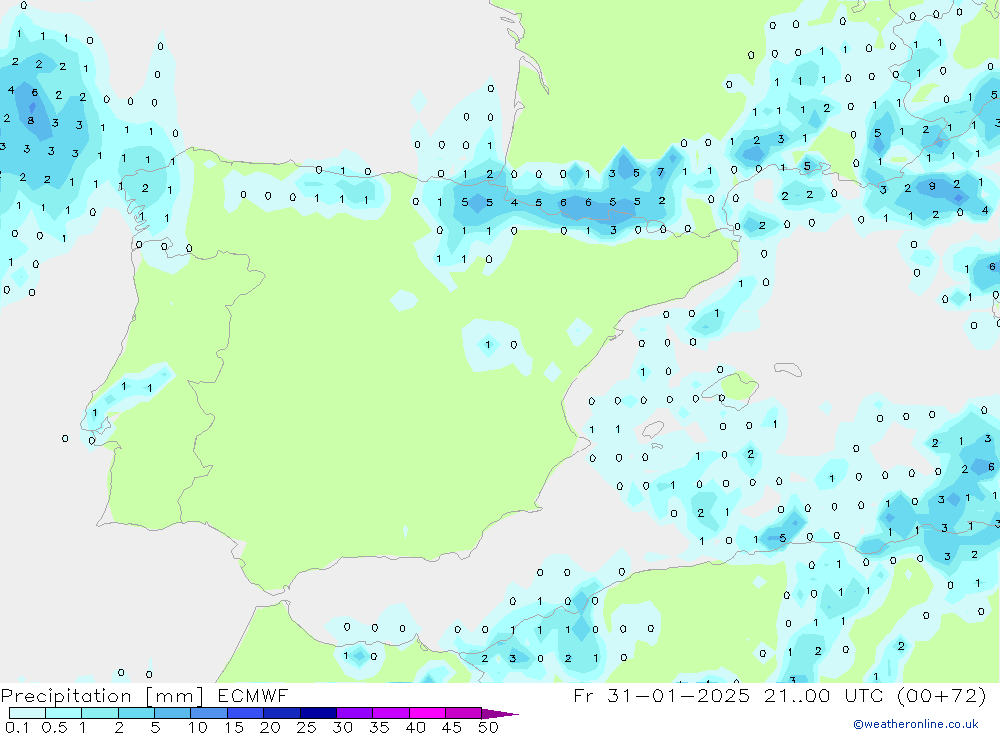Click the arrow tip at legend end
Viewport: 1000px width, 733px height.
click(510, 714)
